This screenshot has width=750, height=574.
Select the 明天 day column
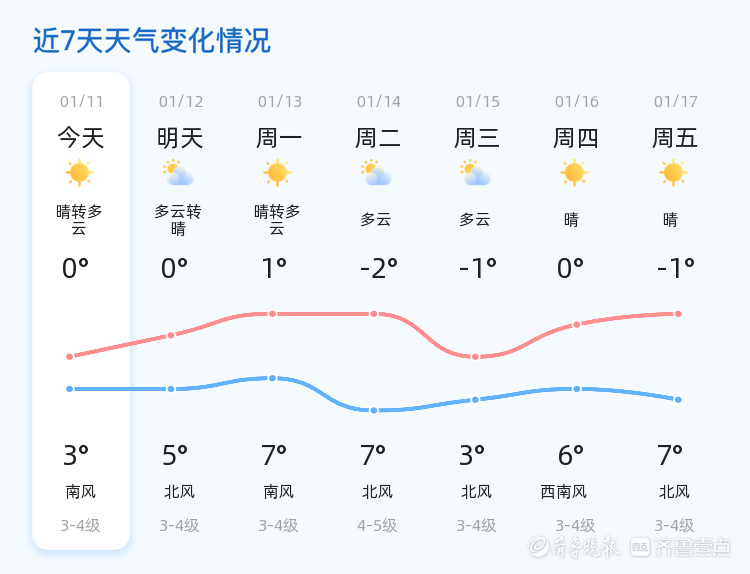[180, 310]
